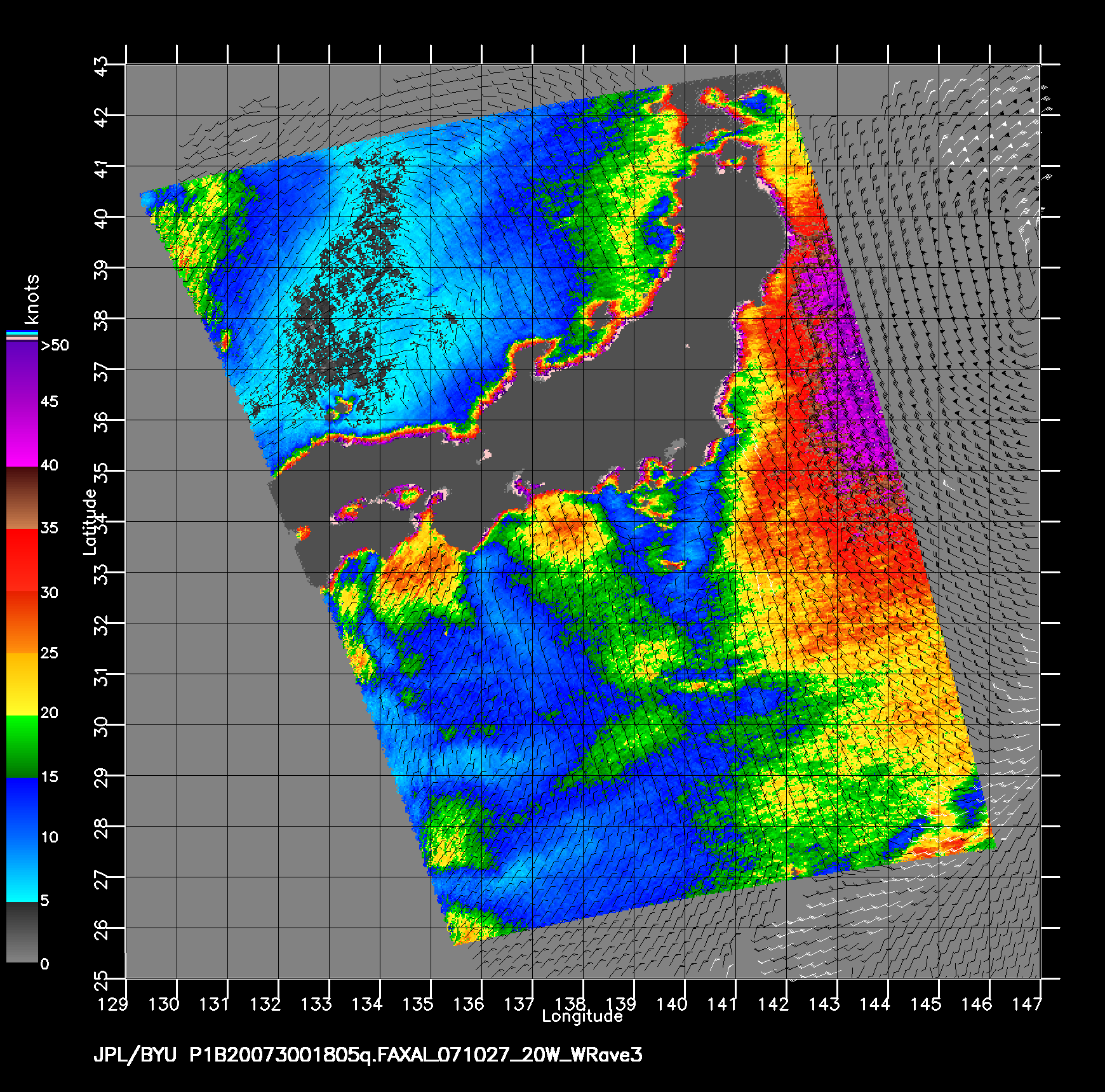Click the latitude tick label '29'

[101, 777]
